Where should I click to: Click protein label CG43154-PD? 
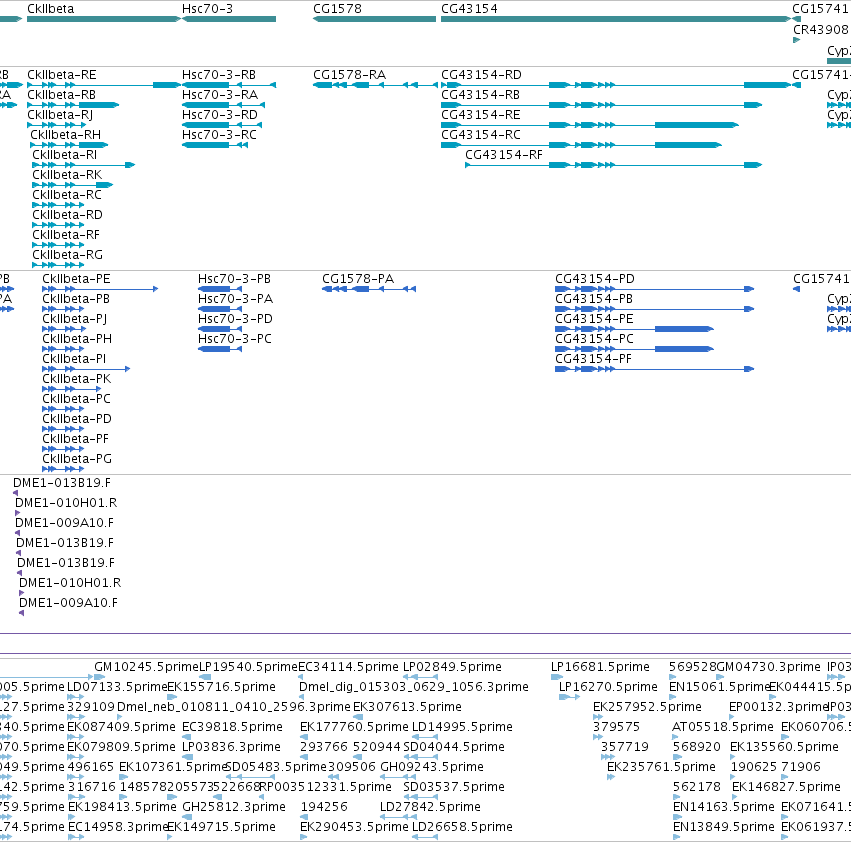tap(595, 279)
